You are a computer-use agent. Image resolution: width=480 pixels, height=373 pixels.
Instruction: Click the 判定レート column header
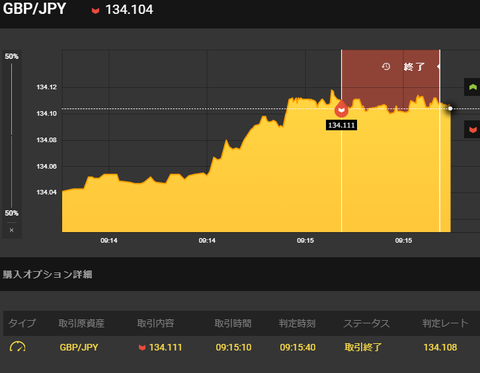tap(445, 323)
